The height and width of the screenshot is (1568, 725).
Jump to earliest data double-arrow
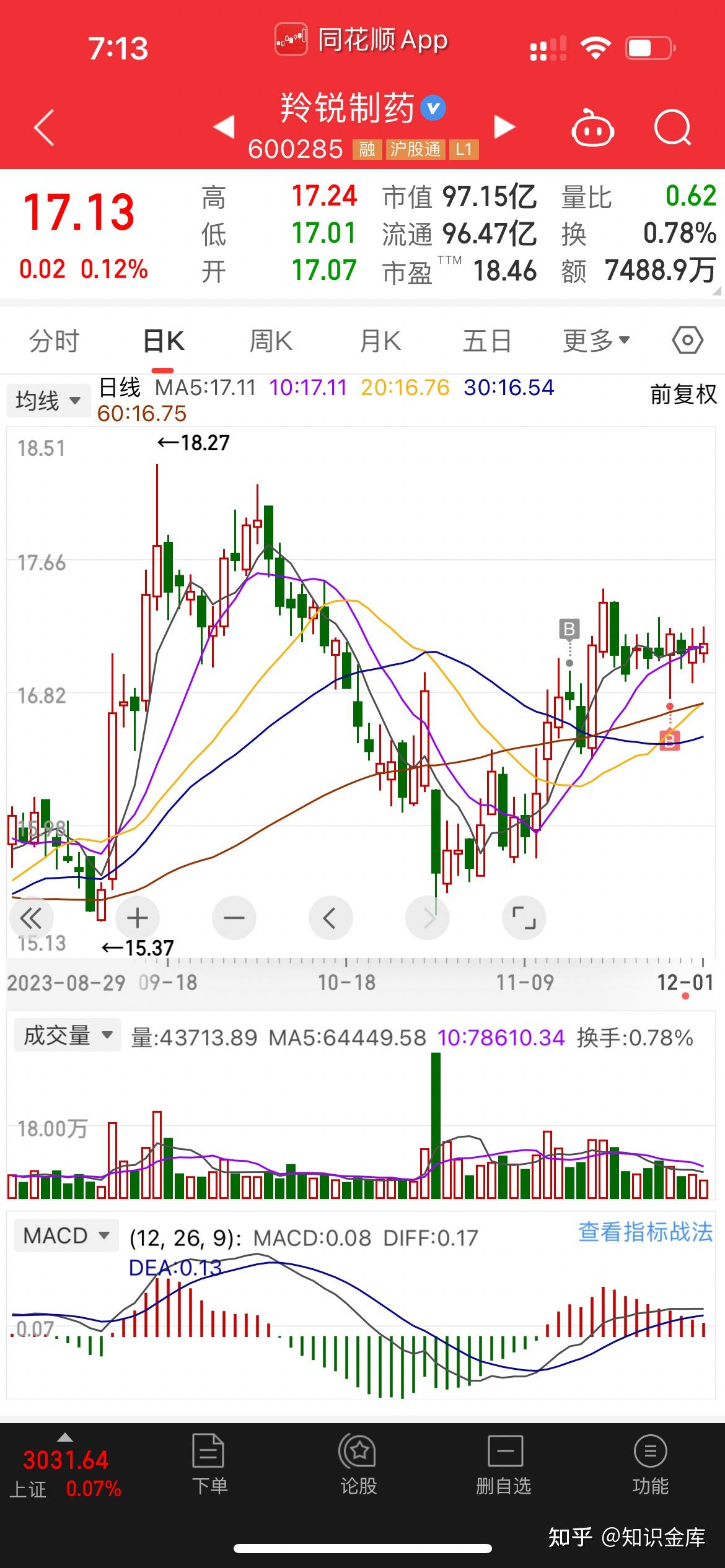31,918
